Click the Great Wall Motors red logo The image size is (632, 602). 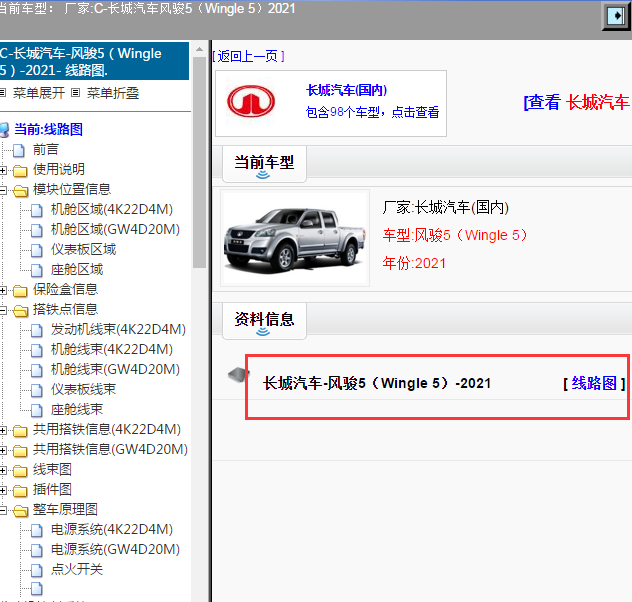(251, 101)
